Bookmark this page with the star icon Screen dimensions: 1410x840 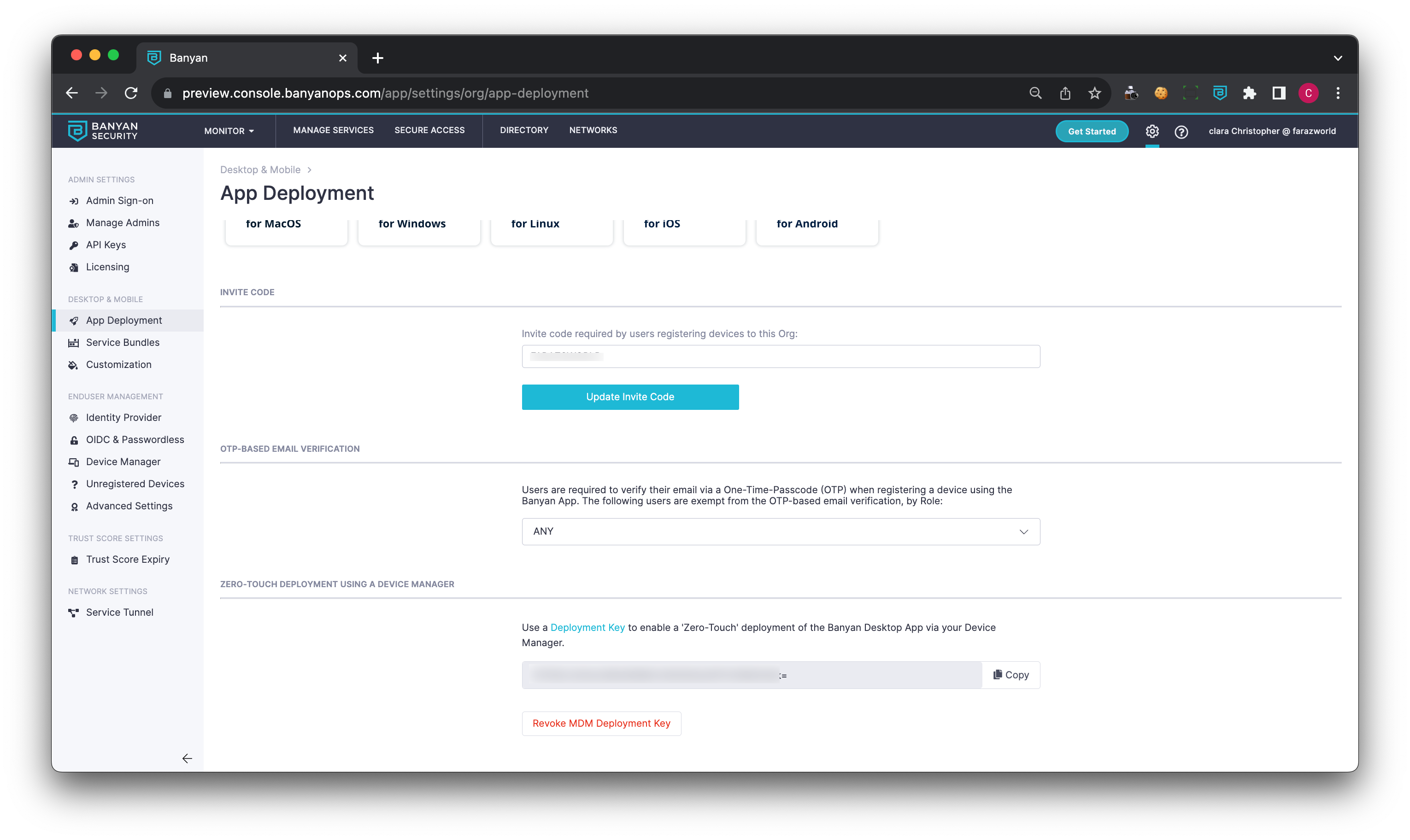(x=1094, y=93)
